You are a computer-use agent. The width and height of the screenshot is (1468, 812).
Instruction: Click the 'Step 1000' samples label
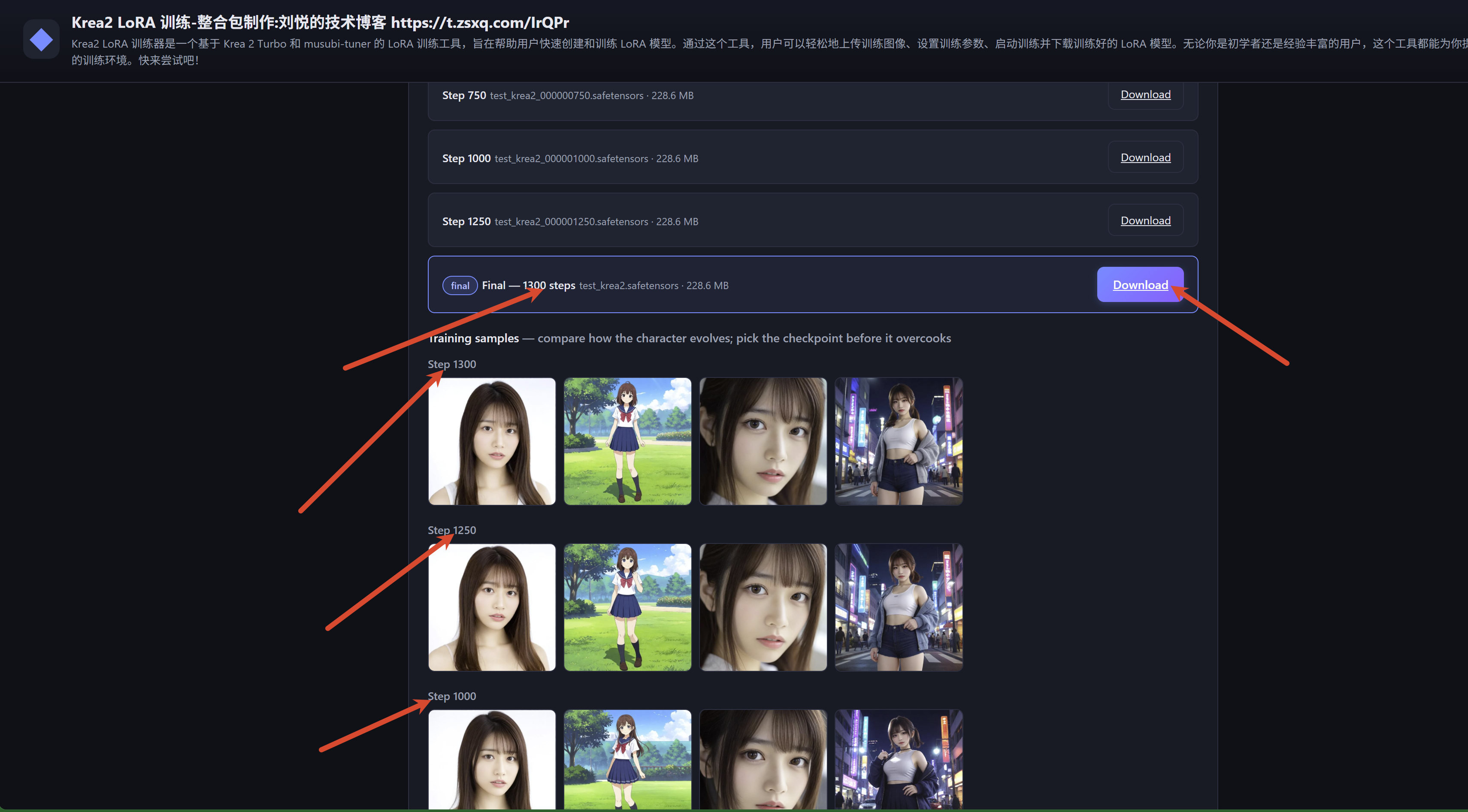[452, 696]
